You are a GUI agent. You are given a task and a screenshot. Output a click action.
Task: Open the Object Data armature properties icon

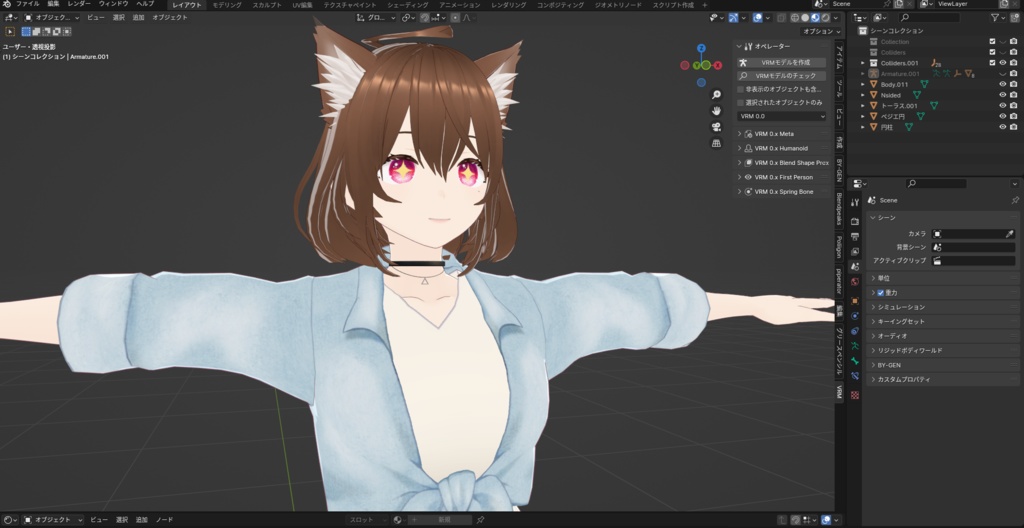pyautogui.click(x=855, y=346)
